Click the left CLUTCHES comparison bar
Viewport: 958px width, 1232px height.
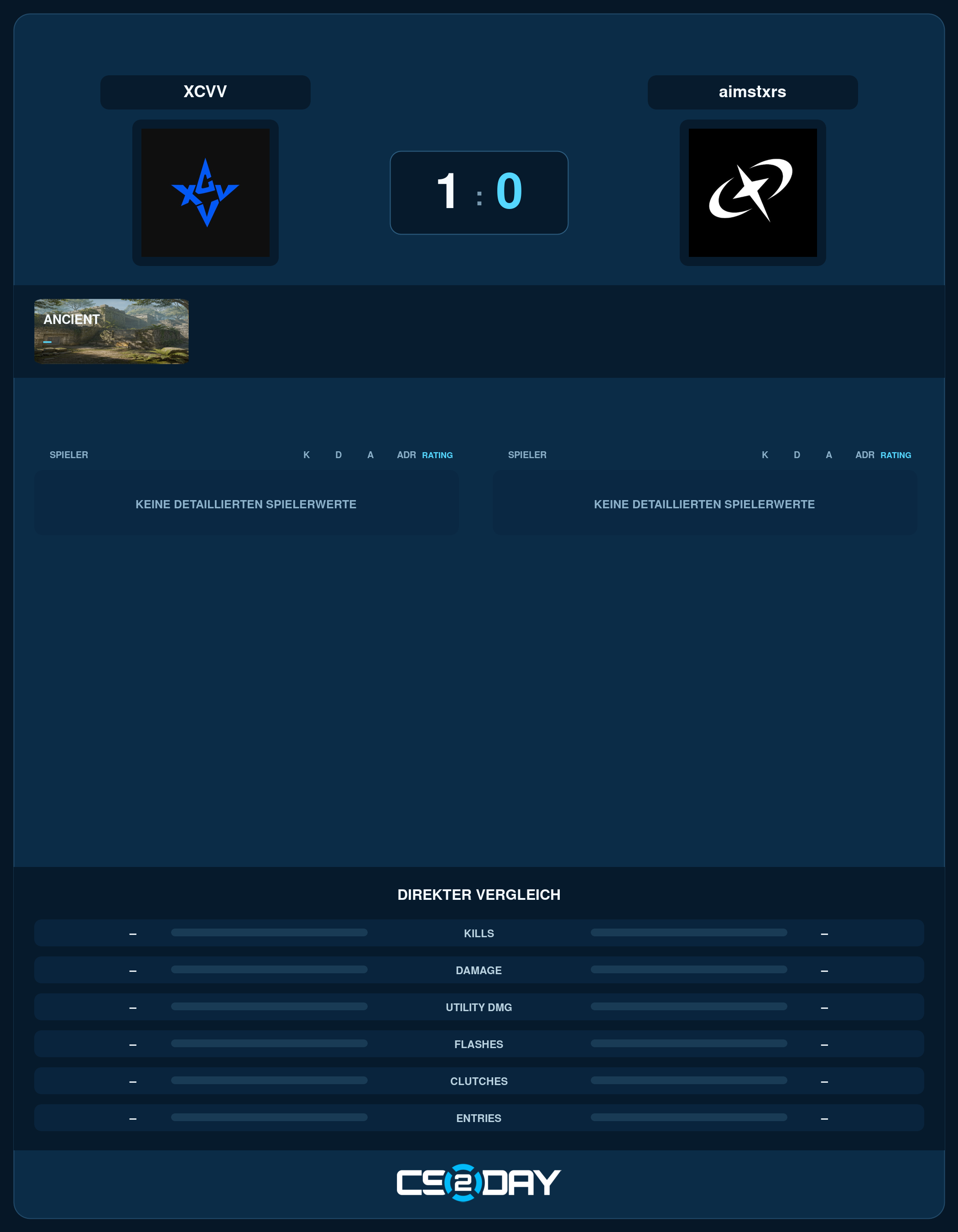coord(269,1080)
